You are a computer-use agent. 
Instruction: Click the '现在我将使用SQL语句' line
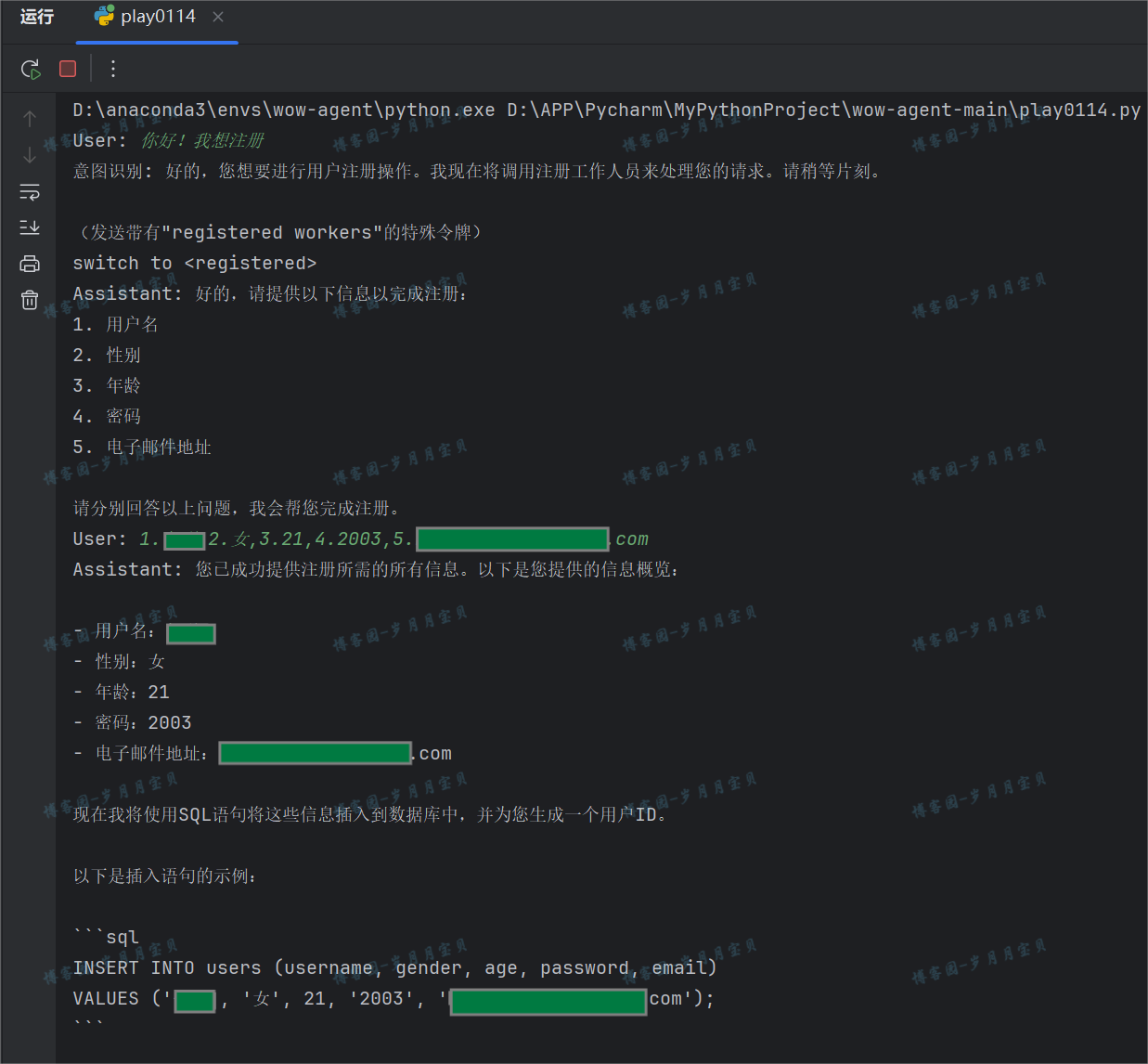pyautogui.click(x=371, y=814)
